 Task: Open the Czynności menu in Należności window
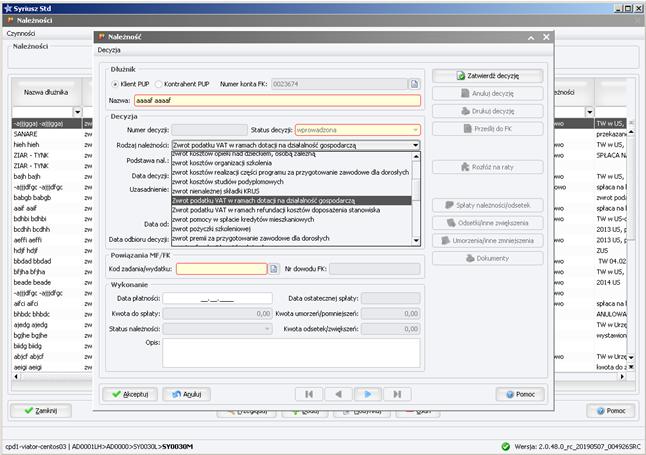tap(21, 33)
